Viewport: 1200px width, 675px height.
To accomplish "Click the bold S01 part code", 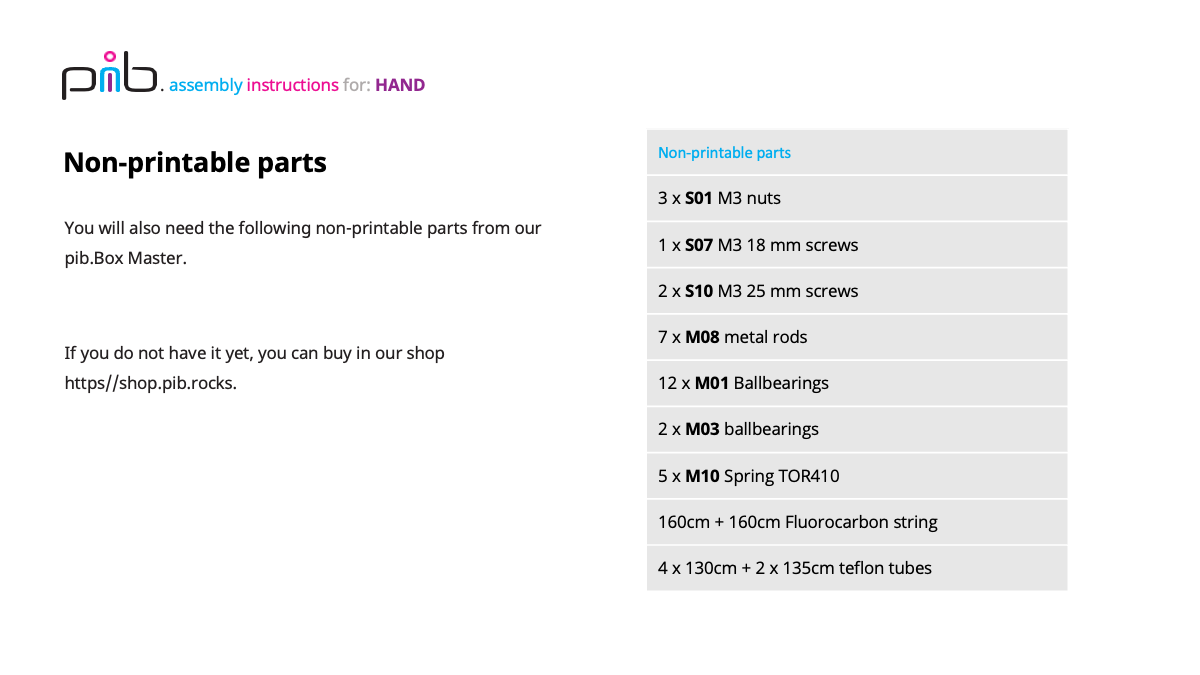I will pyautogui.click(x=698, y=198).
